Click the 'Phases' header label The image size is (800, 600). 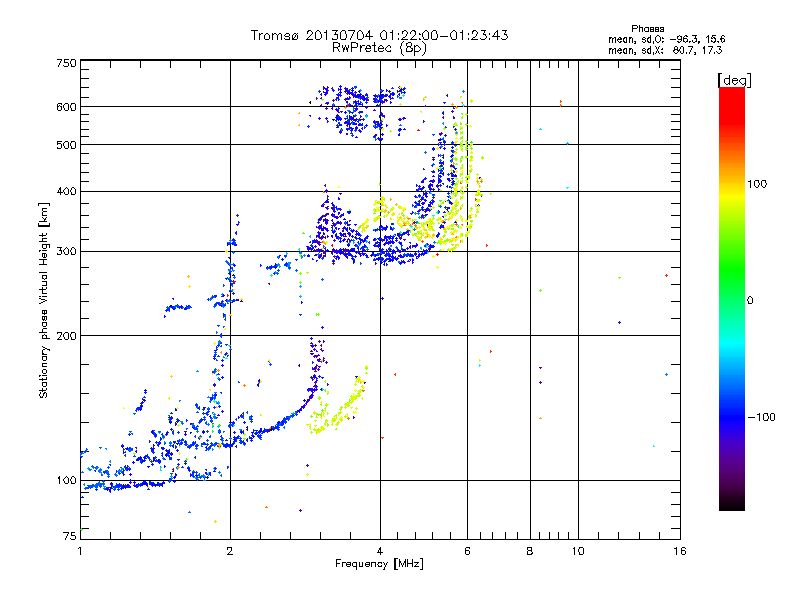tap(647, 29)
